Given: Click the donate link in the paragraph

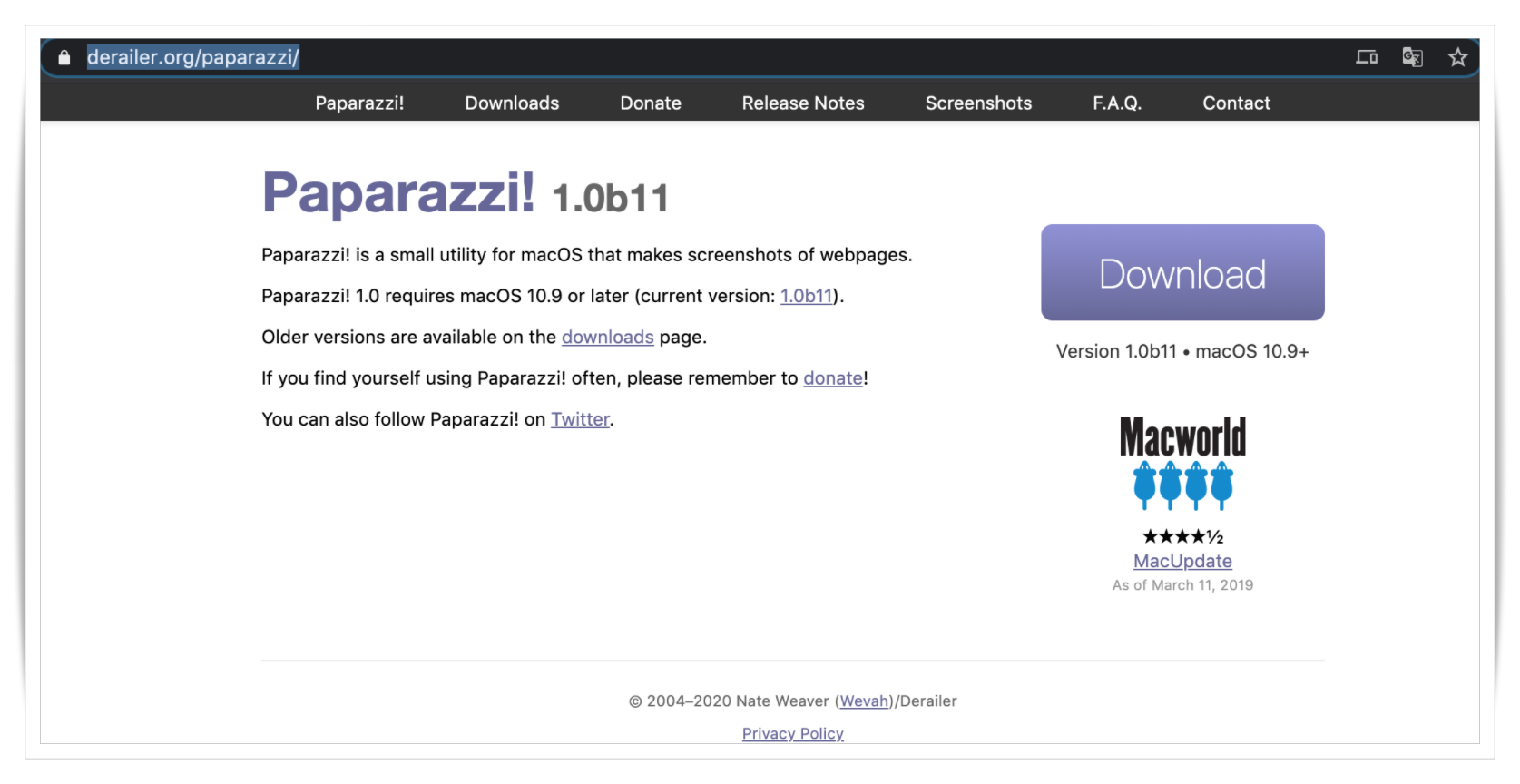Looking at the screenshot, I should pyautogui.click(x=833, y=378).
